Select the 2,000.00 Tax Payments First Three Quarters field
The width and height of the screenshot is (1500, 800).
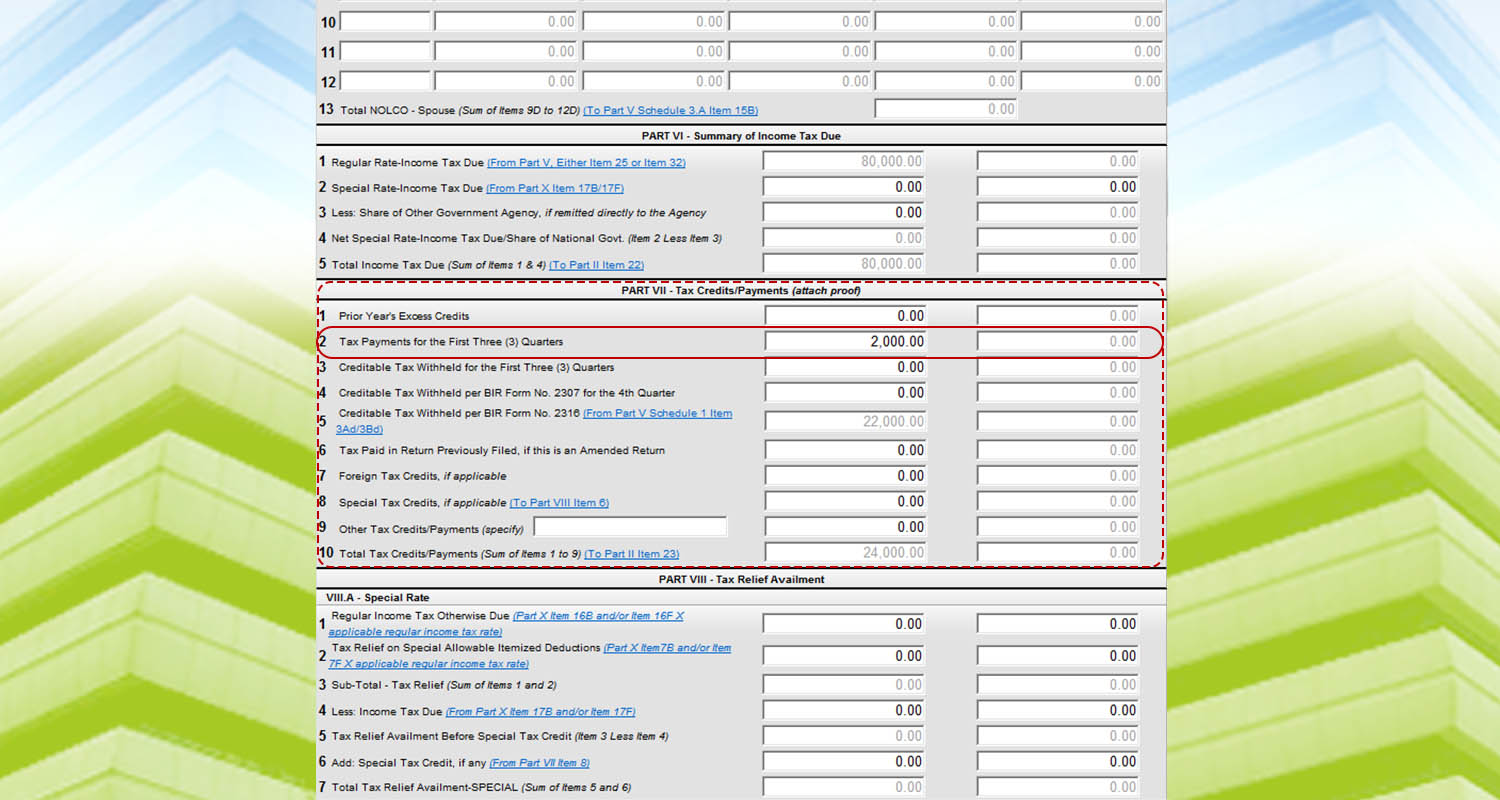click(x=845, y=342)
